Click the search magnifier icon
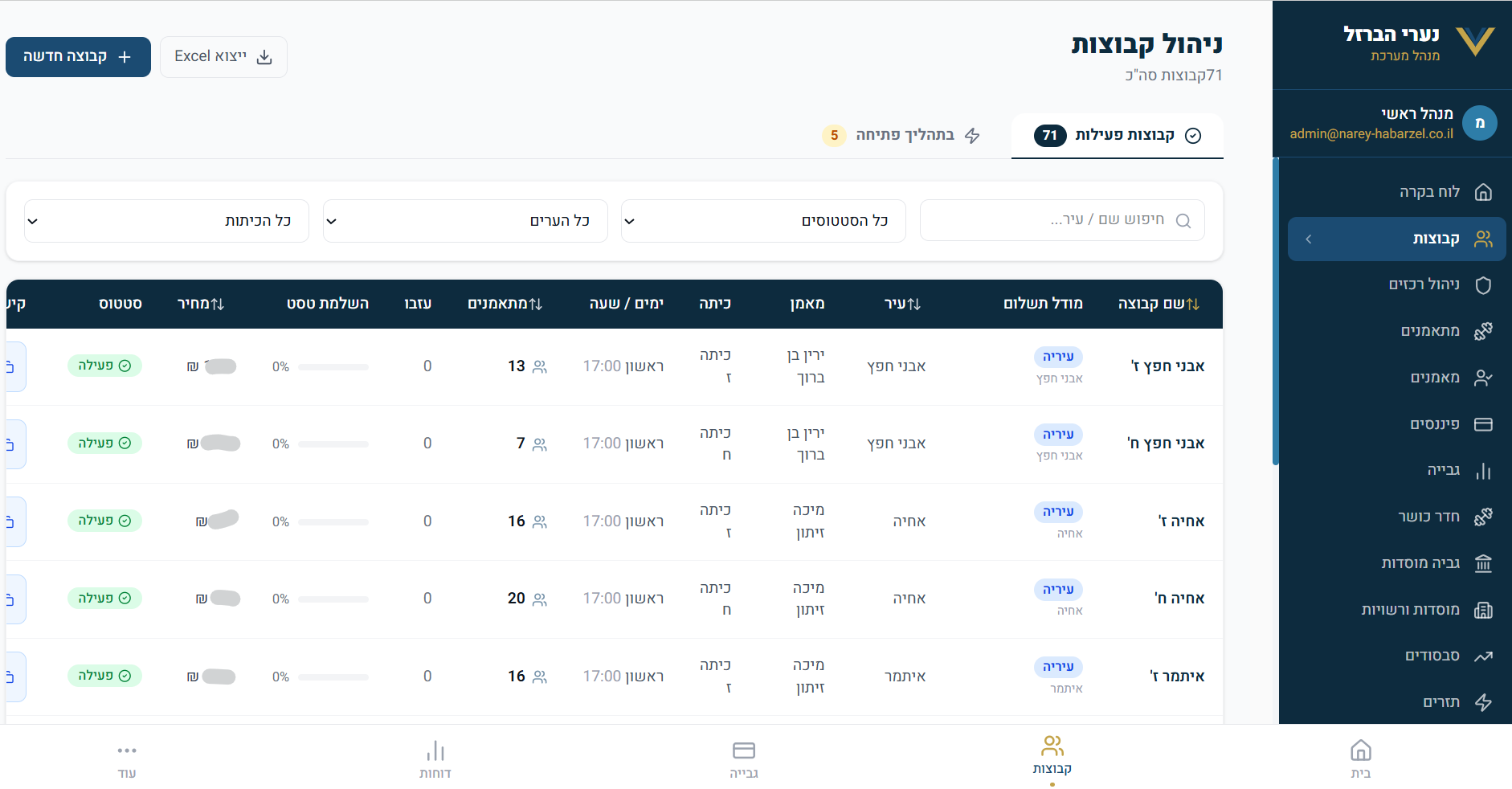This screenshot has height=789, width=1512. click(x=1183, y=221)
